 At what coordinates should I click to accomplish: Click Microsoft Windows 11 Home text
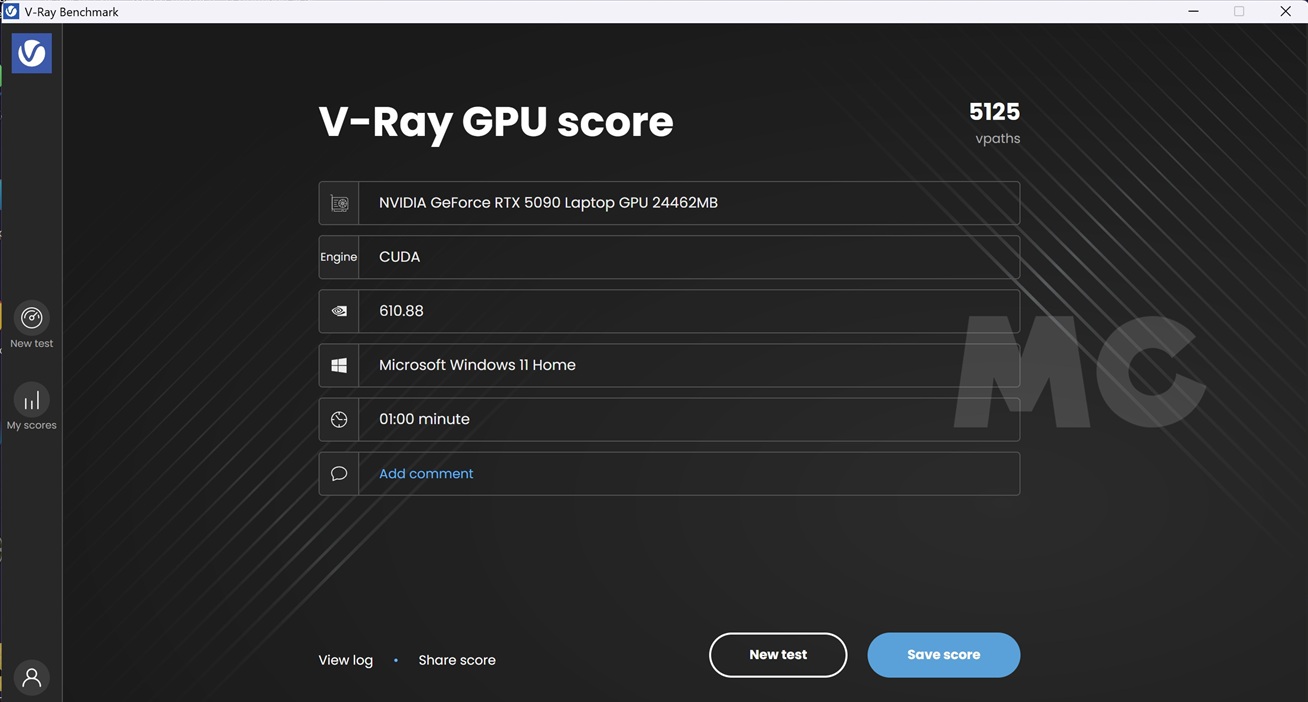(477, 365)
